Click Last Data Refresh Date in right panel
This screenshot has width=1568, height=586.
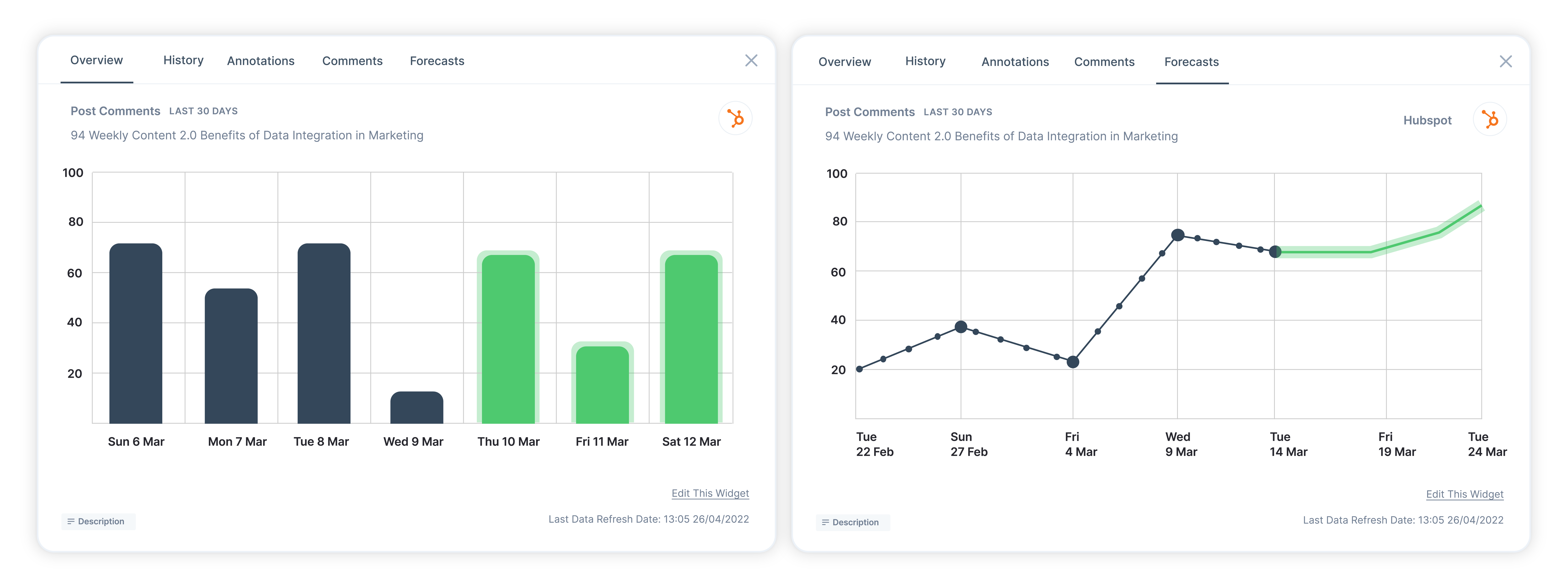(1403, 520)
